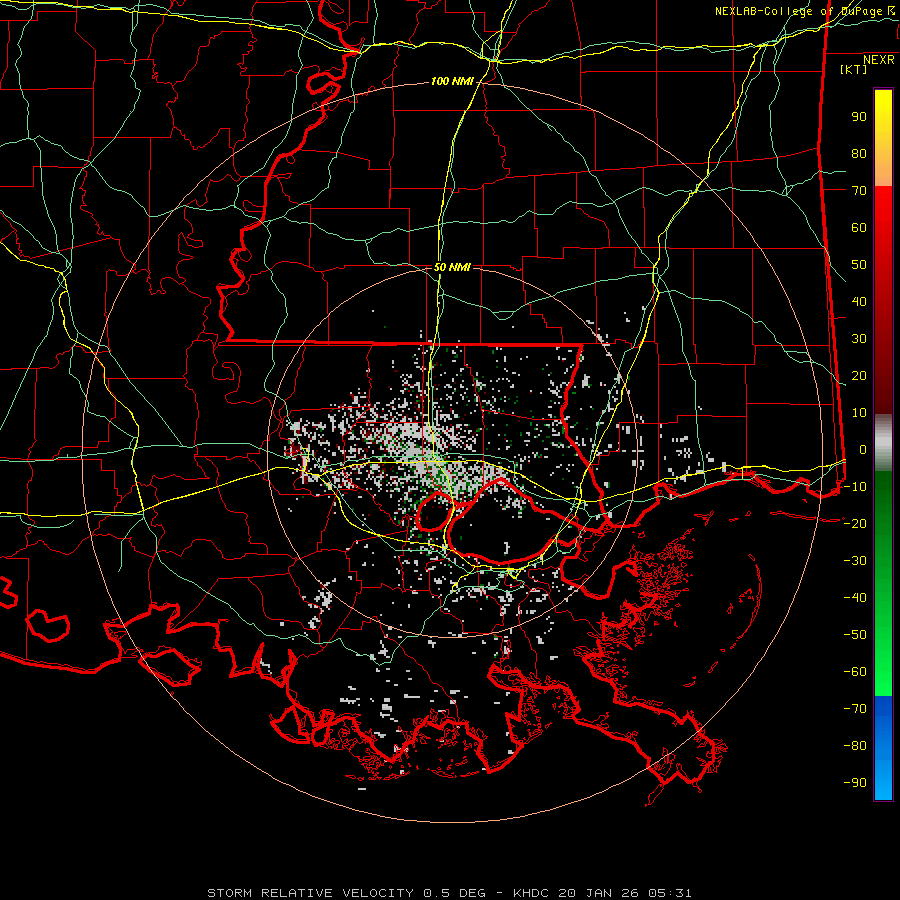The width and height of the screenshot is (900, 900).
Task: Pick the blue segment of the color bar
Action: 883,748
